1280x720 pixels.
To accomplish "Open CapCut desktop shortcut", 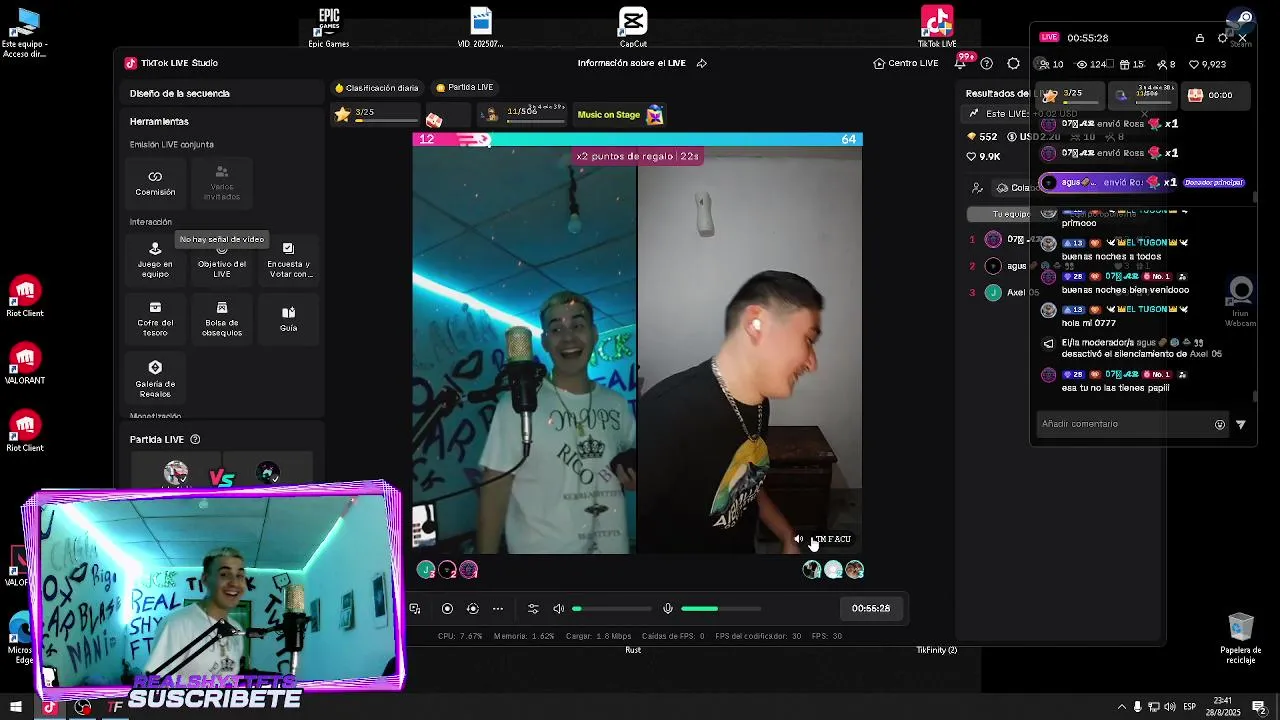I will (633, 27).
